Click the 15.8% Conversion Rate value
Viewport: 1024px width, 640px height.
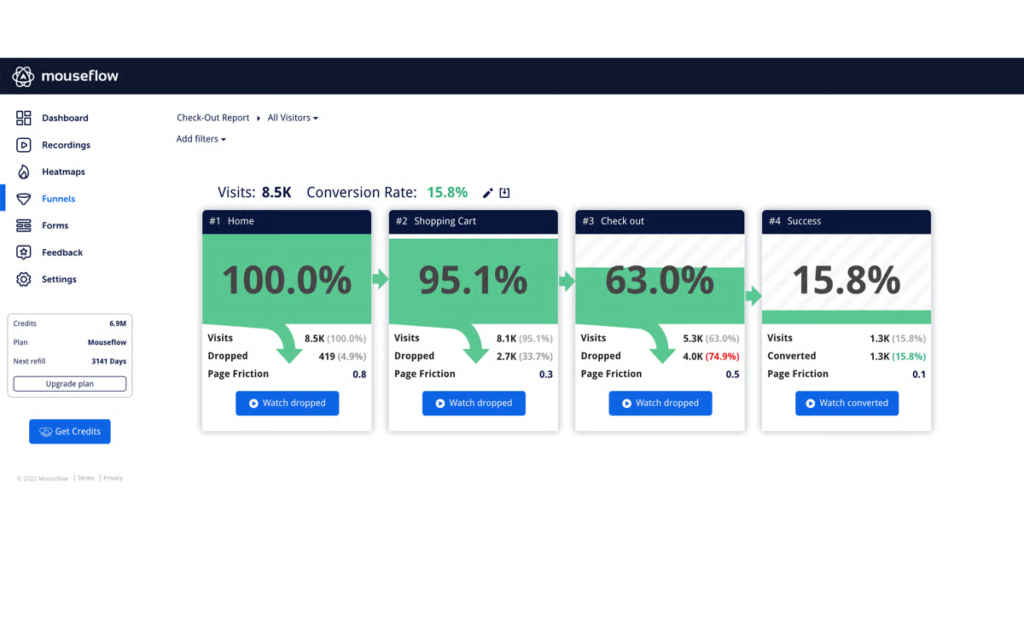tap(447, 193)
